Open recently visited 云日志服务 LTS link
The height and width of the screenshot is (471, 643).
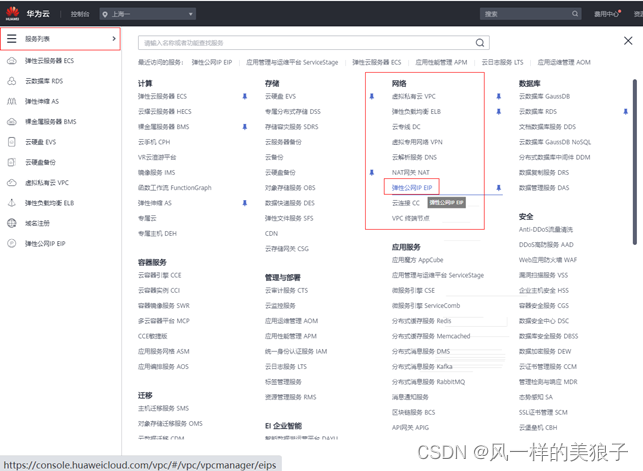502,62
